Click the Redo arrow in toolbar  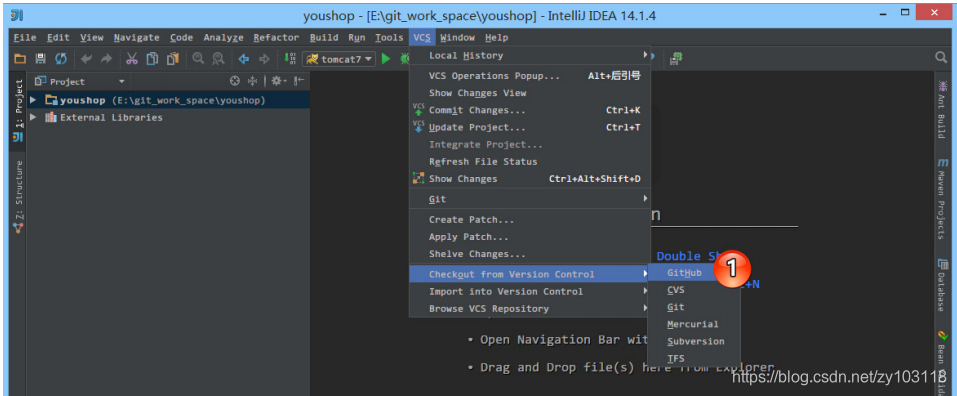106,59
